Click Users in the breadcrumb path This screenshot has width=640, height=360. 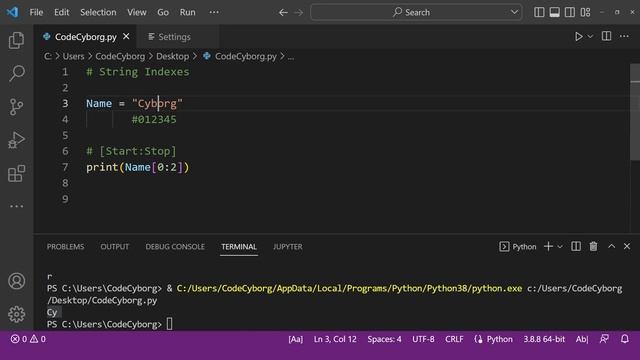click(x=73, y=56)
